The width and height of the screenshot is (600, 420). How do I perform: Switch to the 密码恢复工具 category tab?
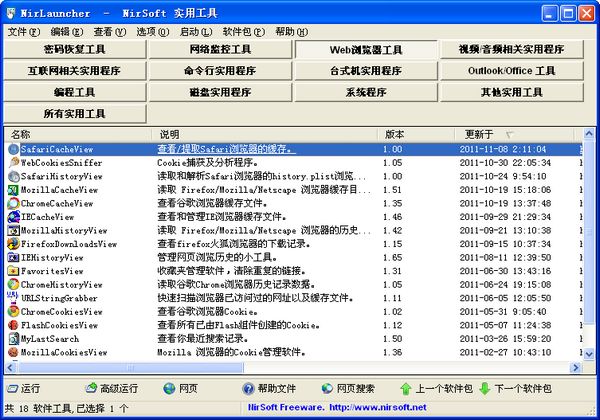pyautogui.click(x=75, y=49)
